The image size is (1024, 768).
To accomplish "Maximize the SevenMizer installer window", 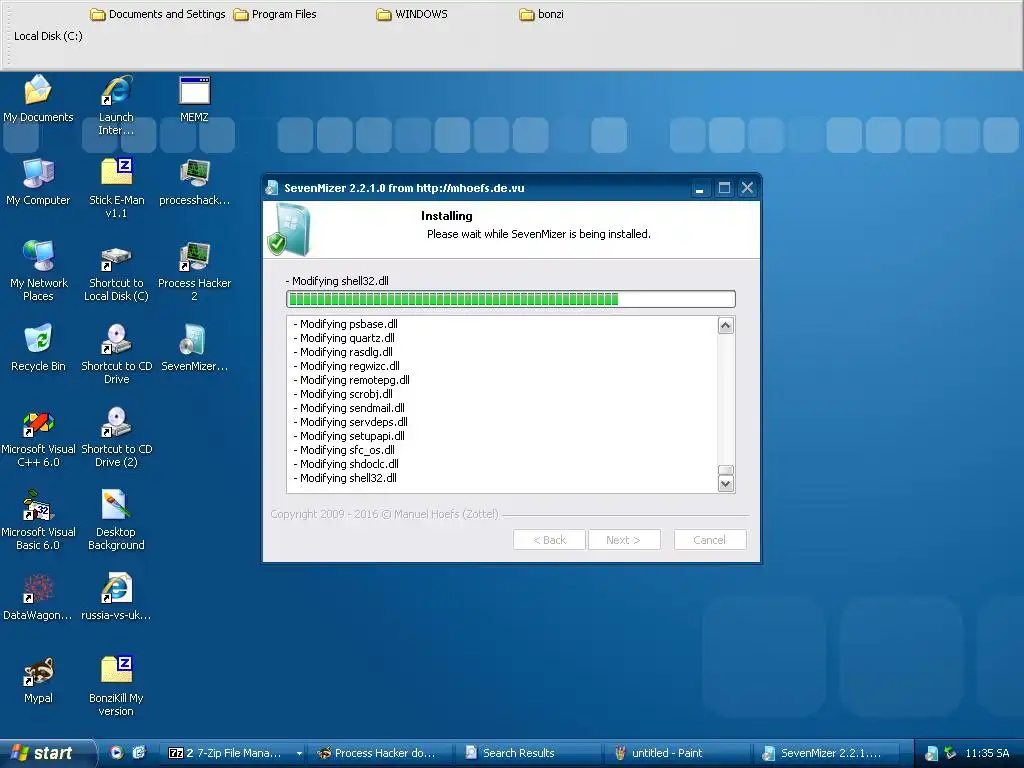I will (724, 188).
